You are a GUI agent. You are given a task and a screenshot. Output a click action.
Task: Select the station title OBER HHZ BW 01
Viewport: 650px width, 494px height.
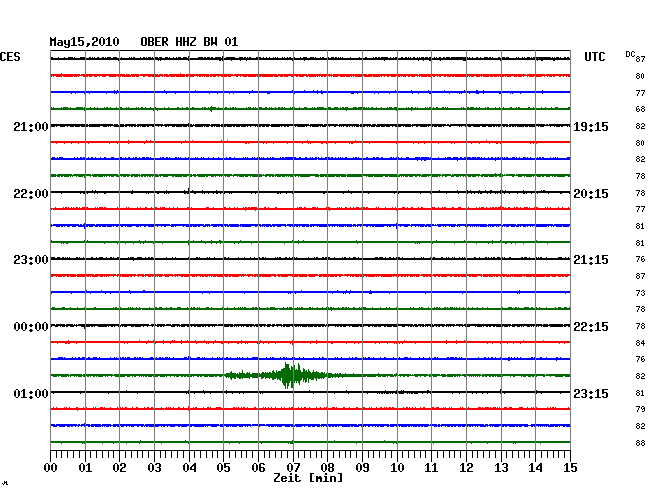[x=189, y=42]
